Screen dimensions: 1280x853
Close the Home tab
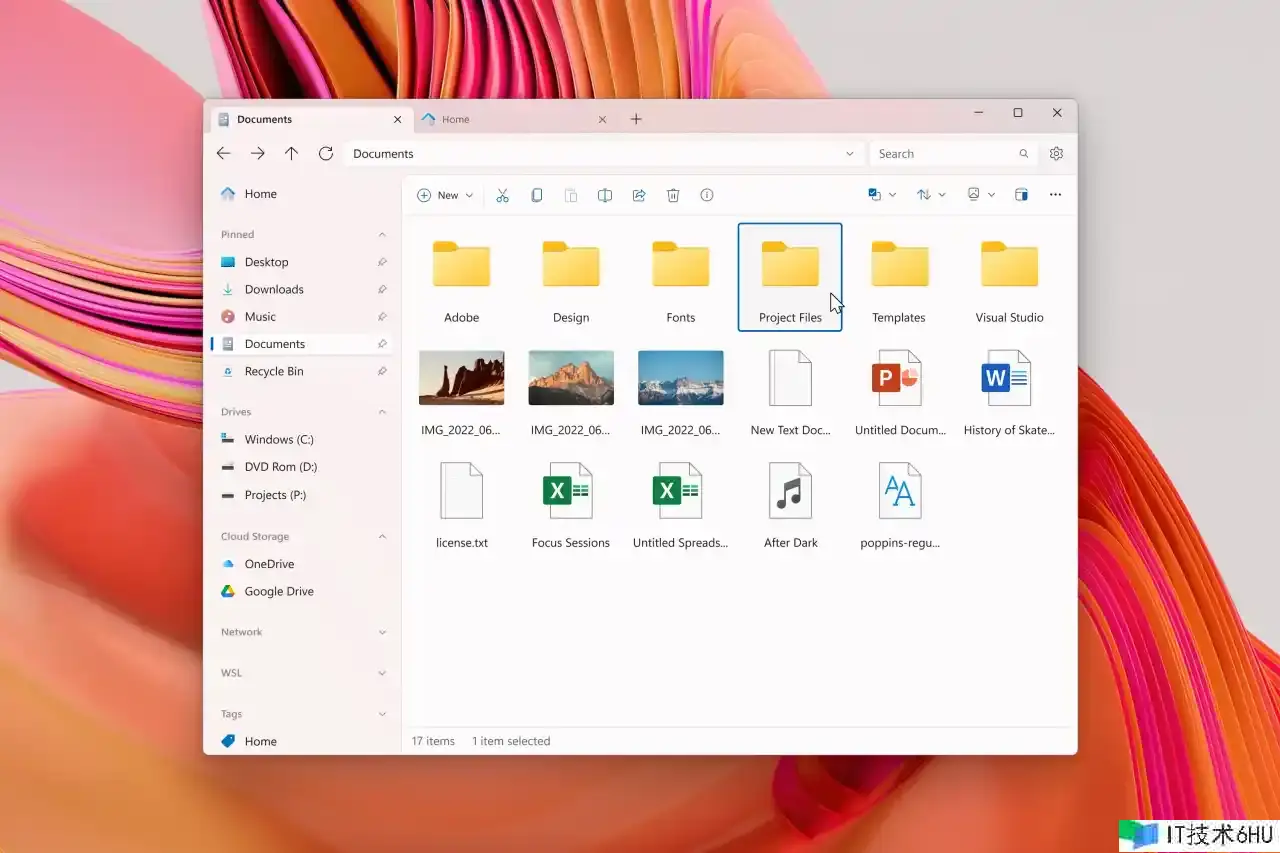602,119
